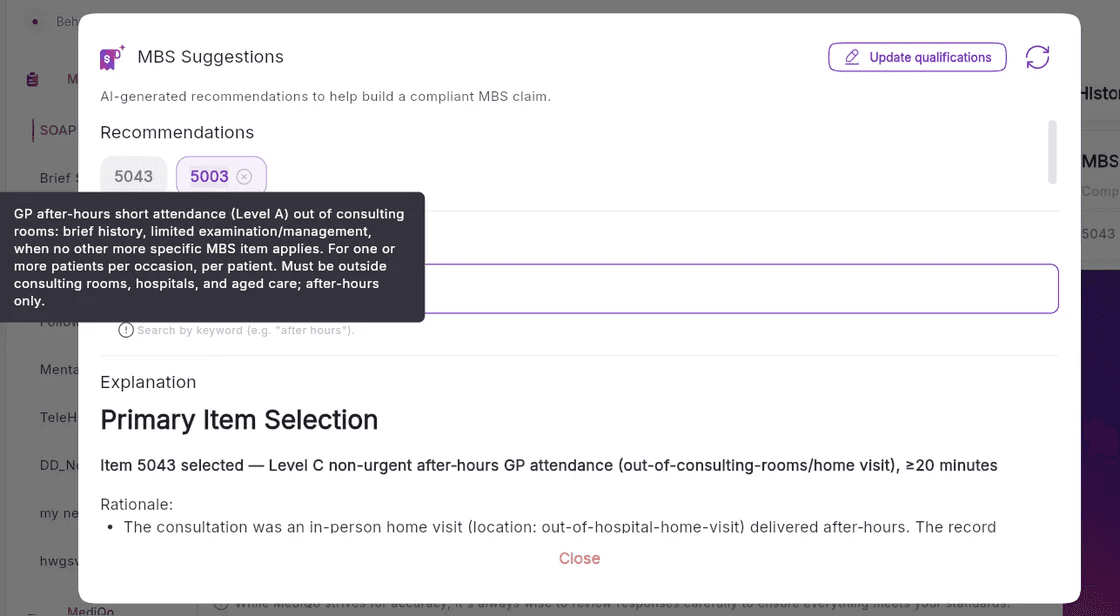Select the 5043 recommendation chip
1120x616 pixels.
point(134,176)
